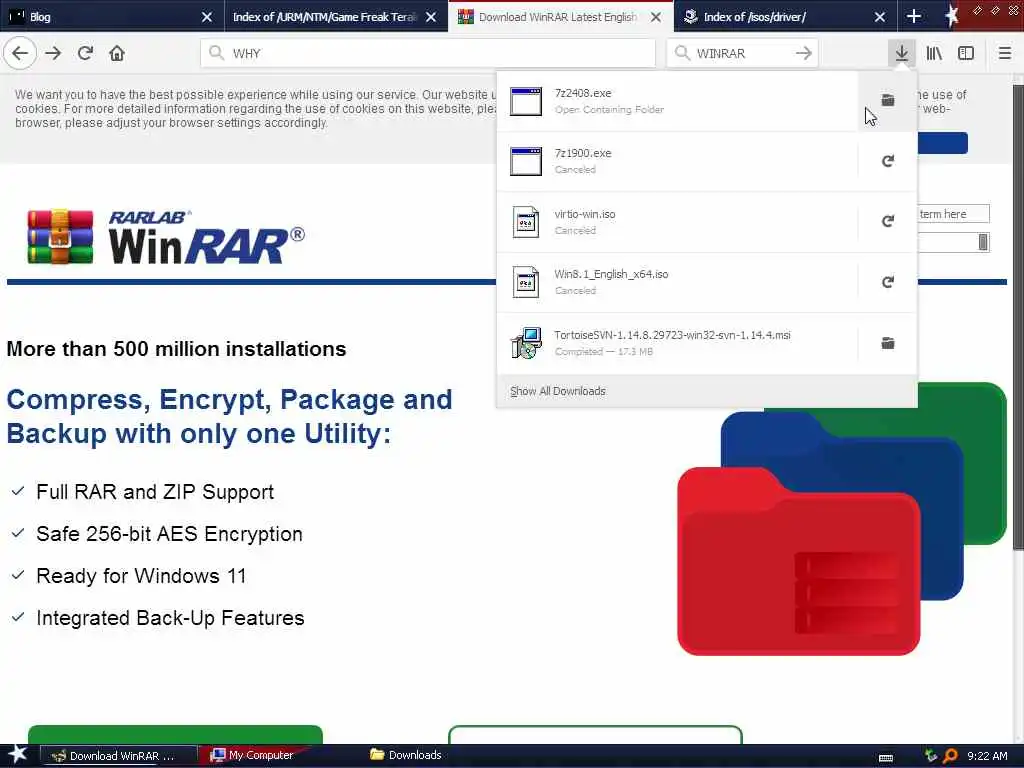Close the Game Freak index tab
Viewport: 1024px width, 768px height.
[x=430, y=17]
